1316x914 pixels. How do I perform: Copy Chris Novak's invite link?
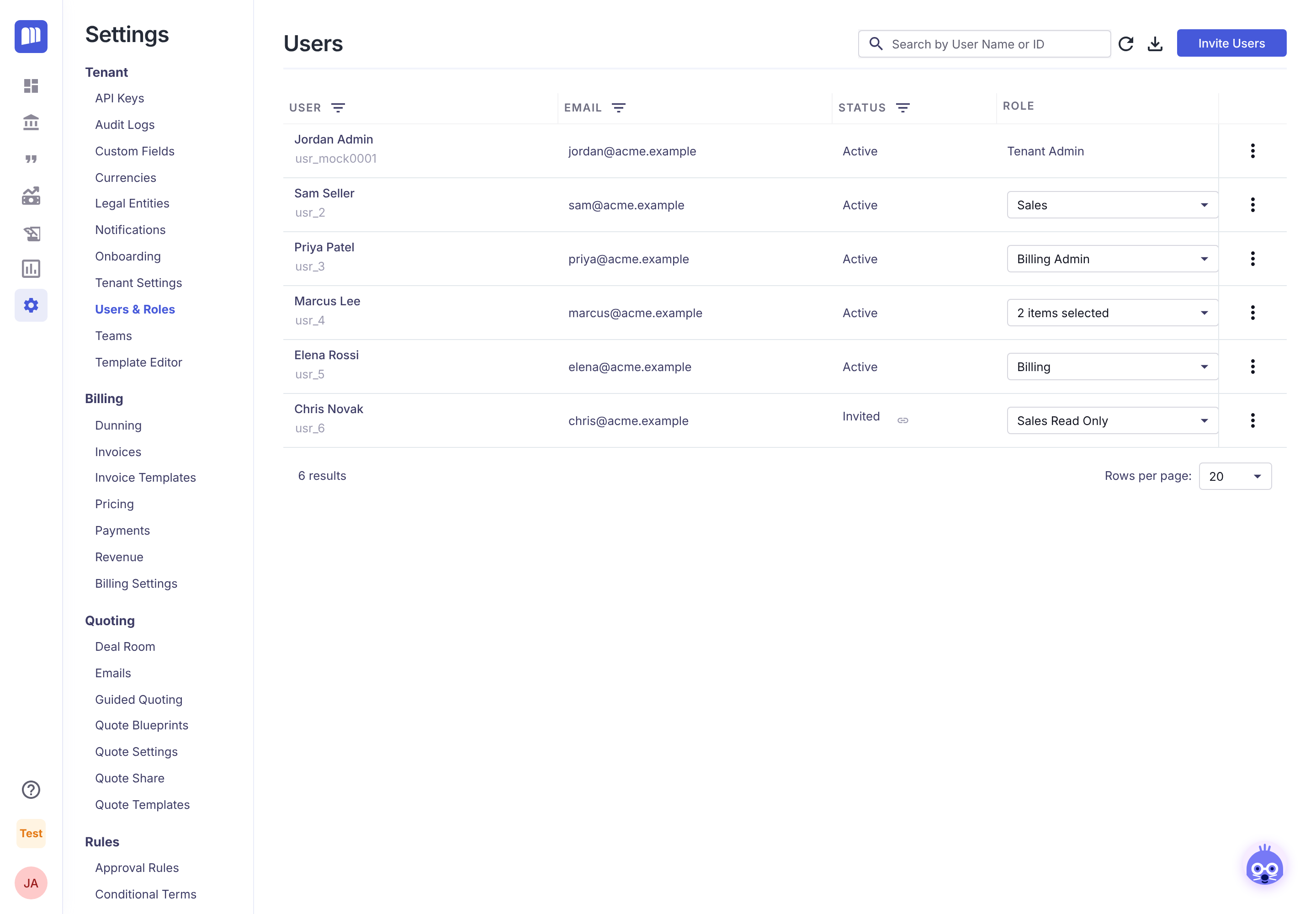point(903,420)
